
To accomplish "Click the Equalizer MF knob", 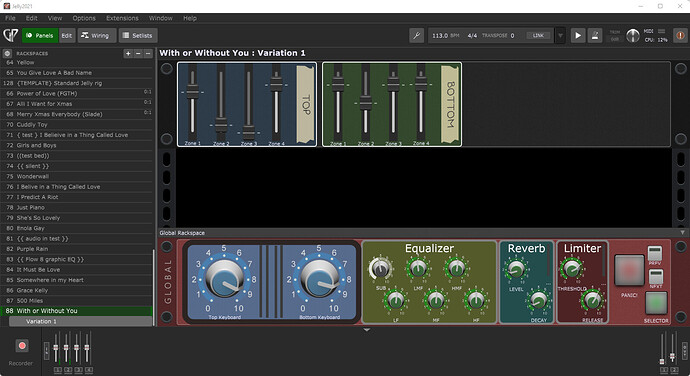I will (435, 301).
